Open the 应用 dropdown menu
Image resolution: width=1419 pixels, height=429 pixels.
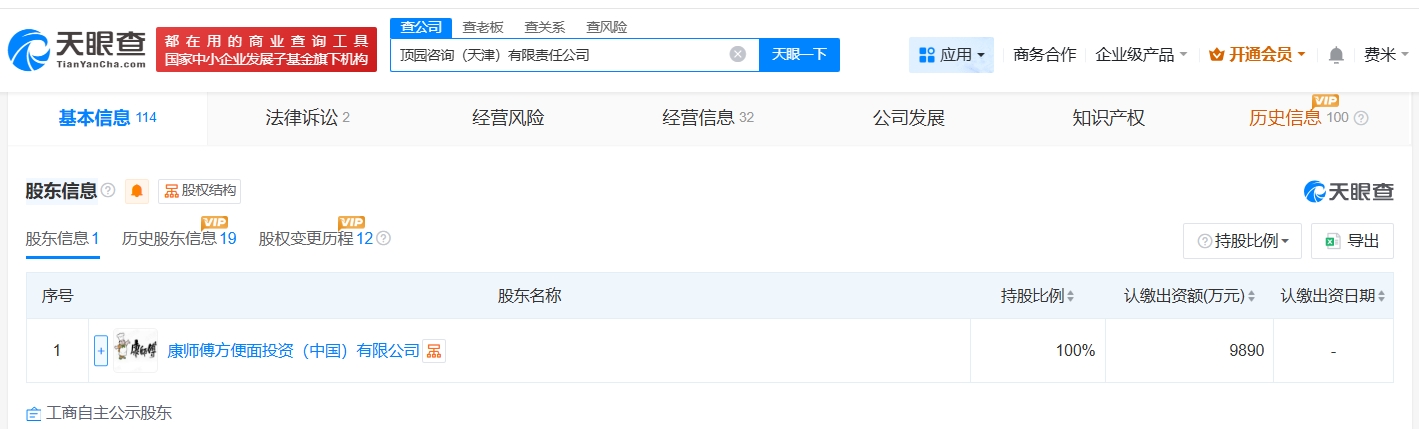tap(951, 55)
